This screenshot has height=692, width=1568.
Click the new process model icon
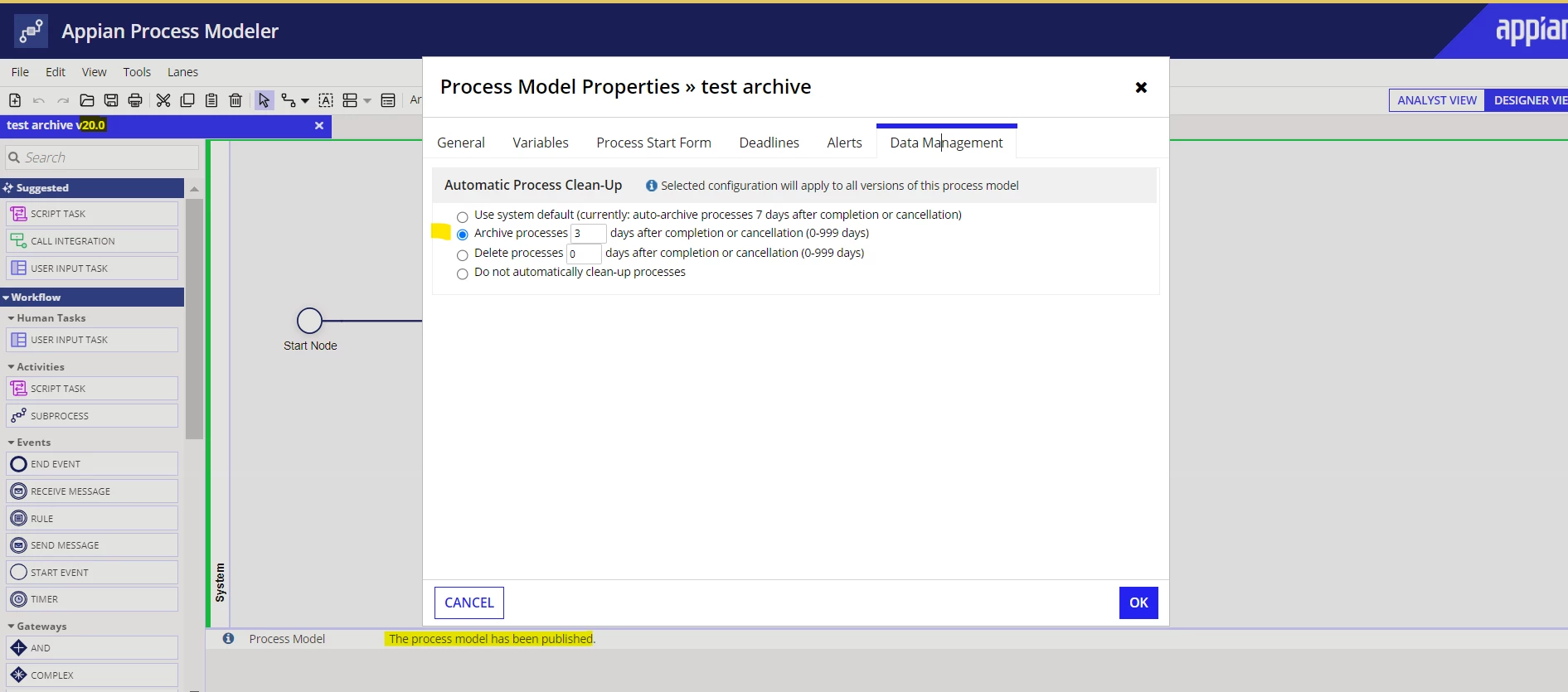pyautogui.click(x=15, y=100)
